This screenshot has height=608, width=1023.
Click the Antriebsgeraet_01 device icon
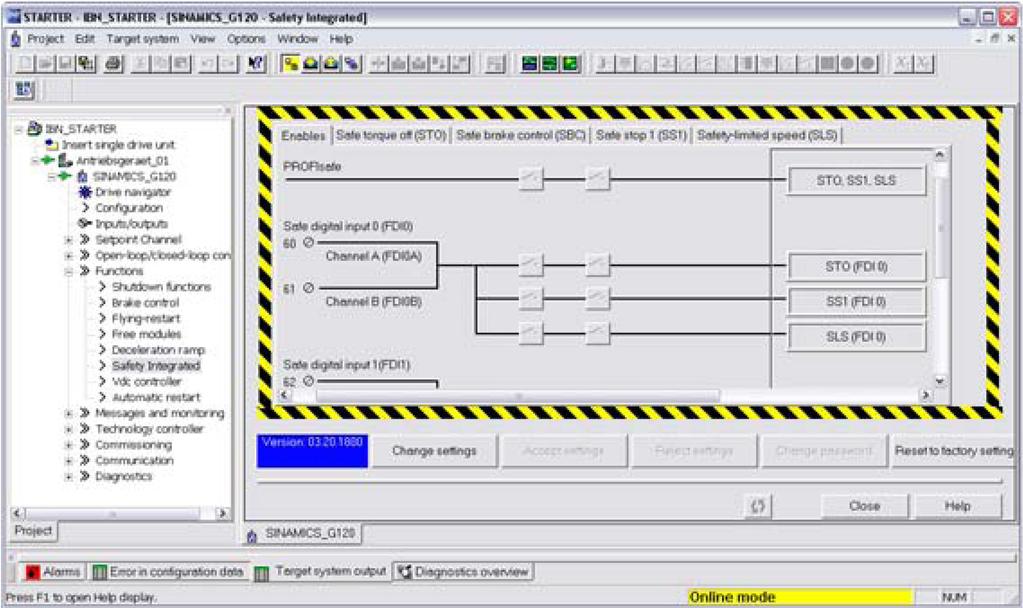point(65,160)
